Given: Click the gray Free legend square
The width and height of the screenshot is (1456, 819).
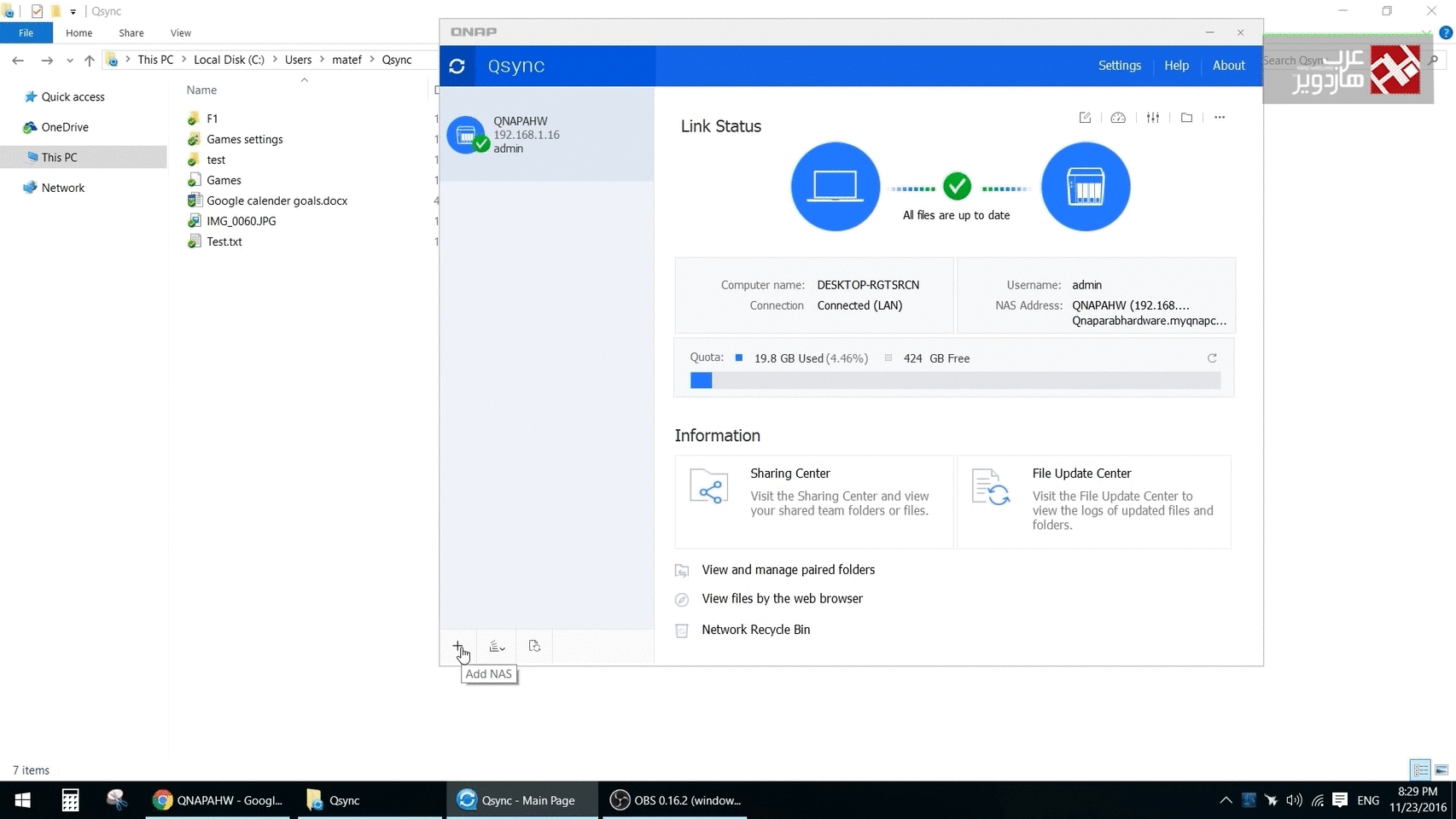Looking at the screenshot, I should [888, 358].
